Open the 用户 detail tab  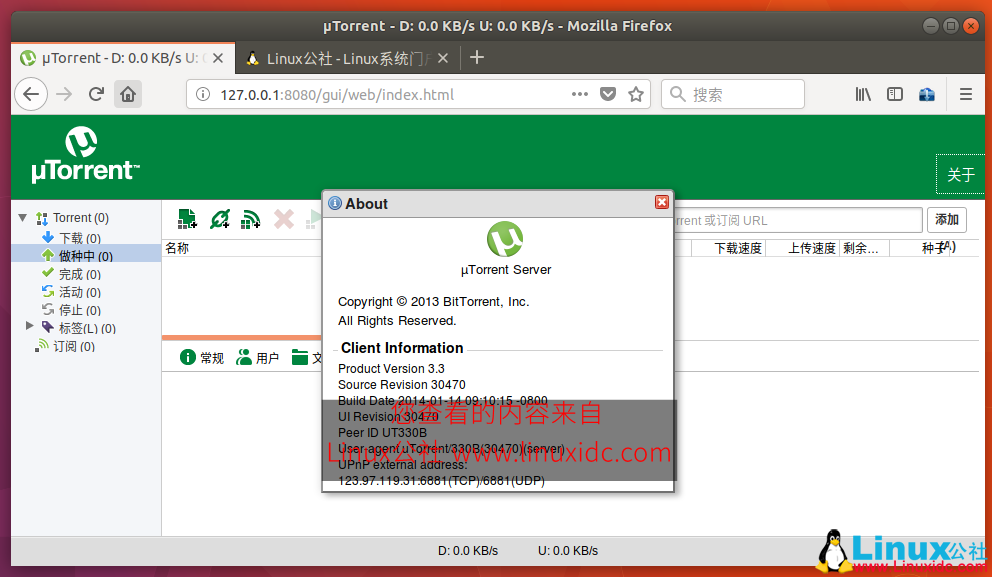click(257, 357)
